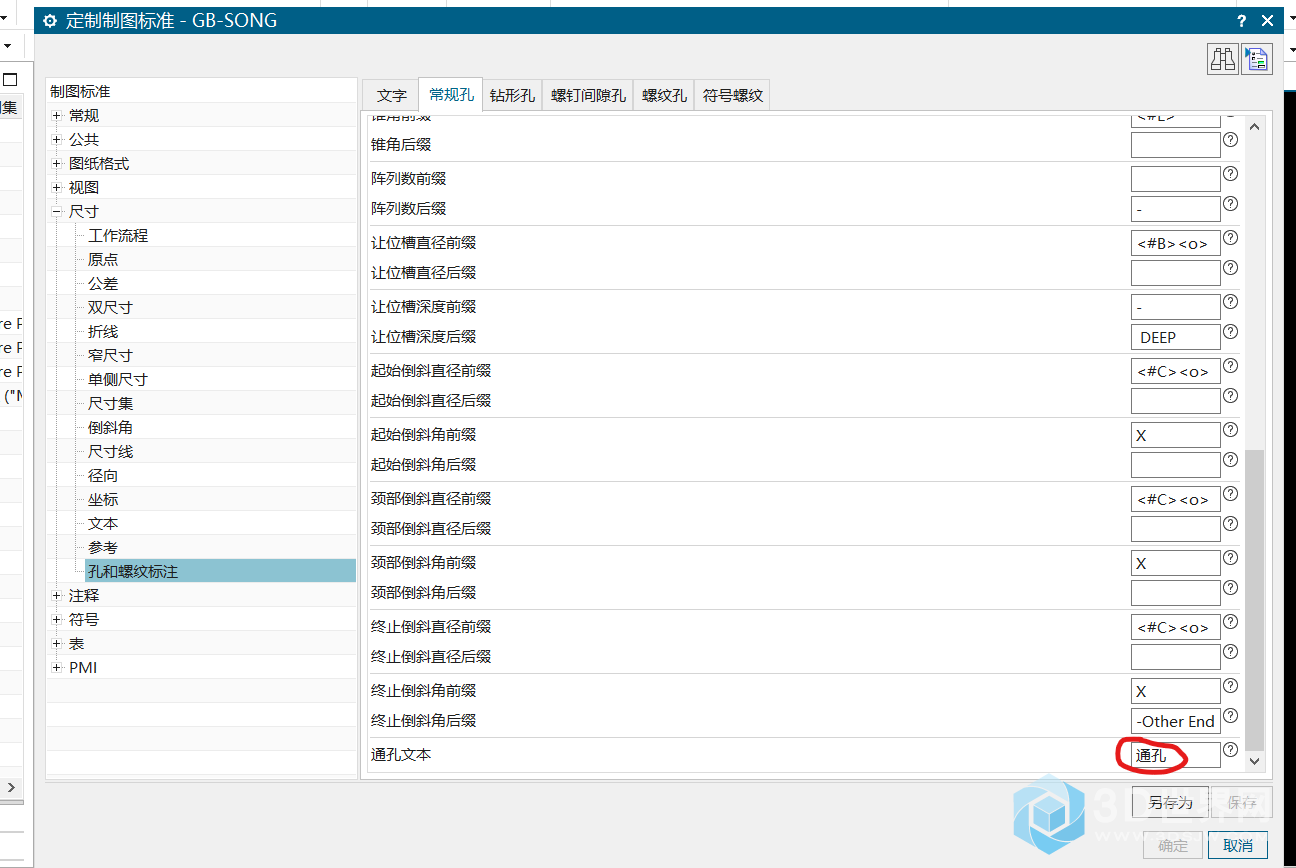Click the 通孔文本 input field
Viewport: 1296px width, 868px height.
coord(1175,755)
